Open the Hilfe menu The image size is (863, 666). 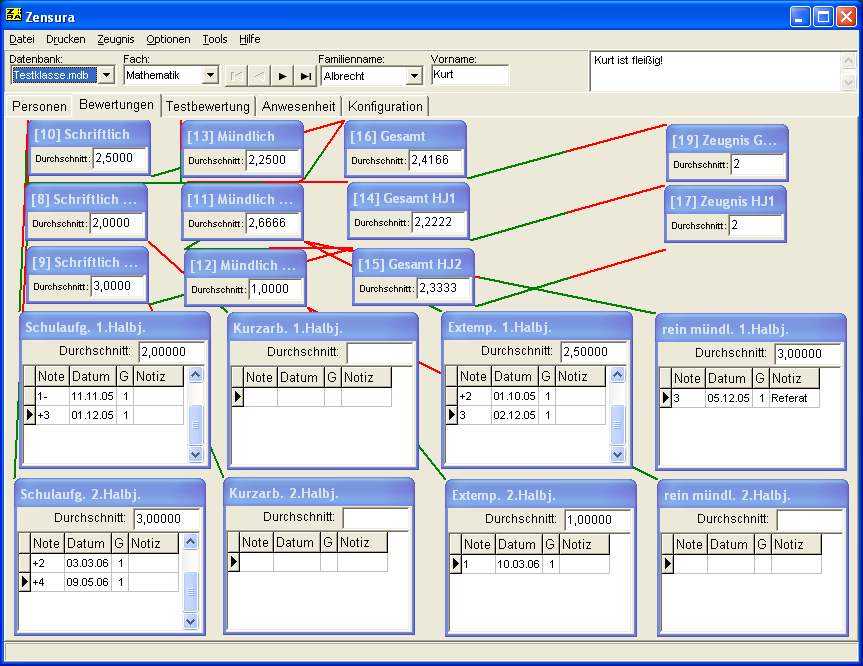(x=249, y=39)
